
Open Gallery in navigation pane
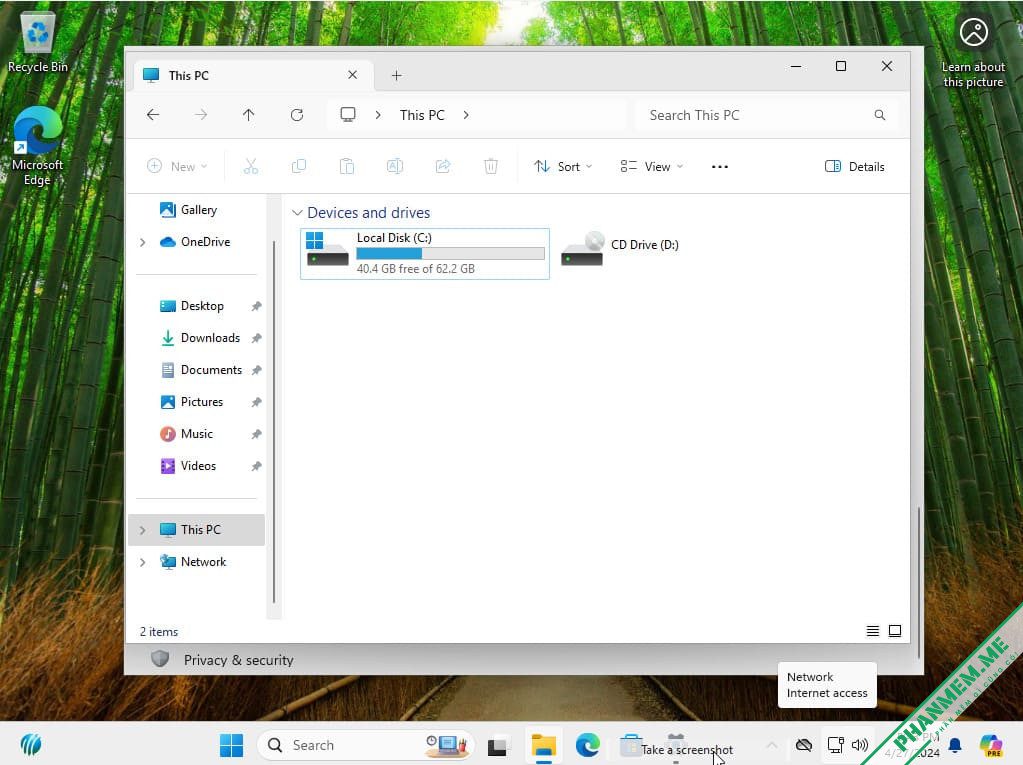[199, 209]
